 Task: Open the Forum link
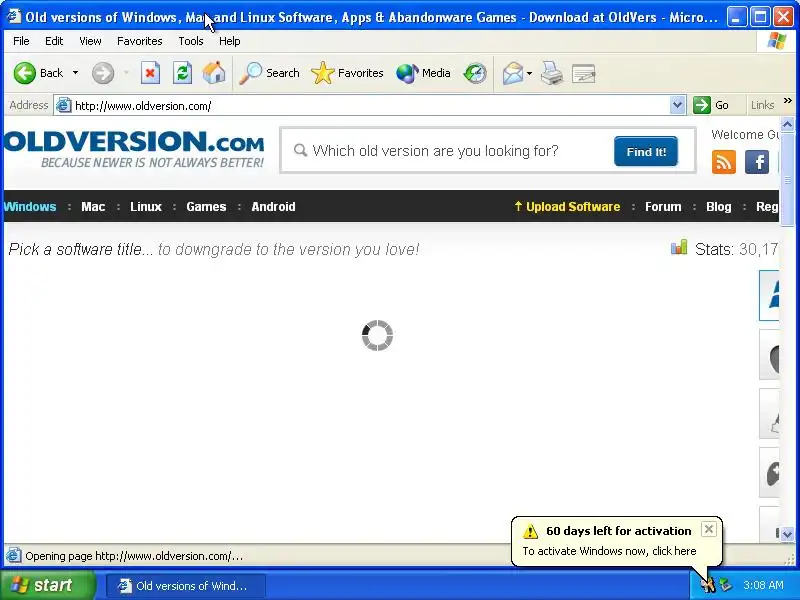pos(663,207)
